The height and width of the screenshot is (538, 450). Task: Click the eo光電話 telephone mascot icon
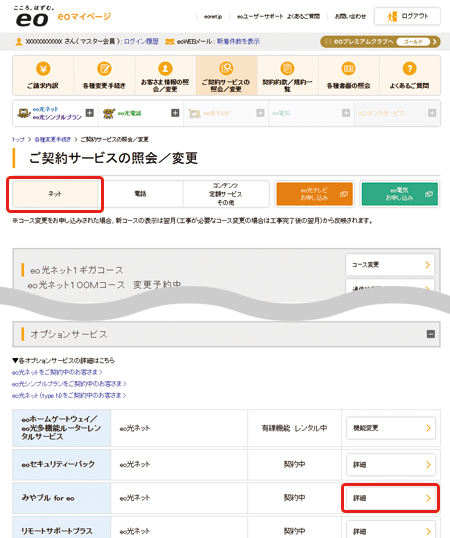(109, 113)
